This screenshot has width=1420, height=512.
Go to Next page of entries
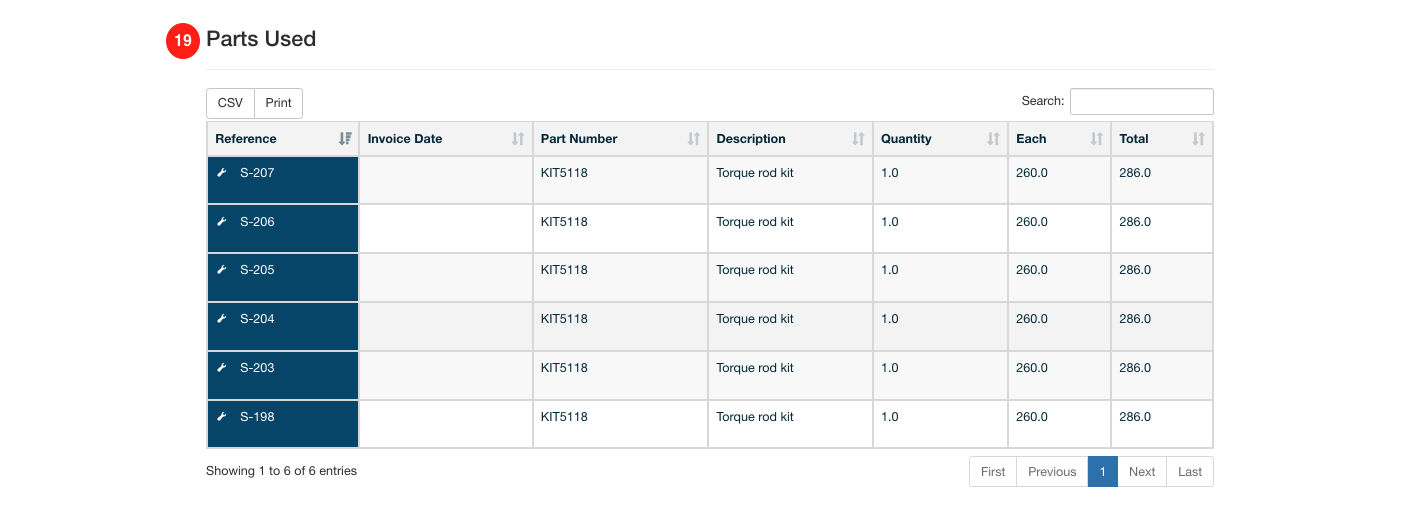click(x=1142, y=472)
